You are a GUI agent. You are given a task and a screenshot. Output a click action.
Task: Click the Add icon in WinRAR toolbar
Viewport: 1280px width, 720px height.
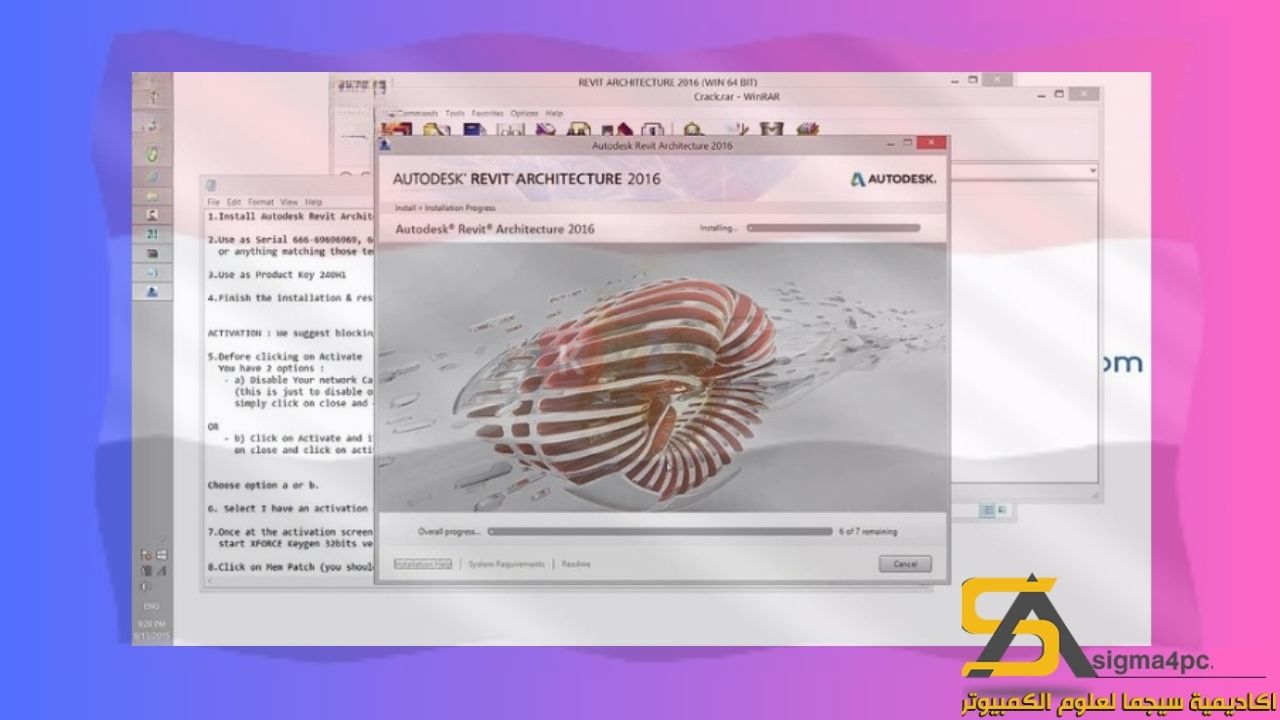click(x=398, y=129)
